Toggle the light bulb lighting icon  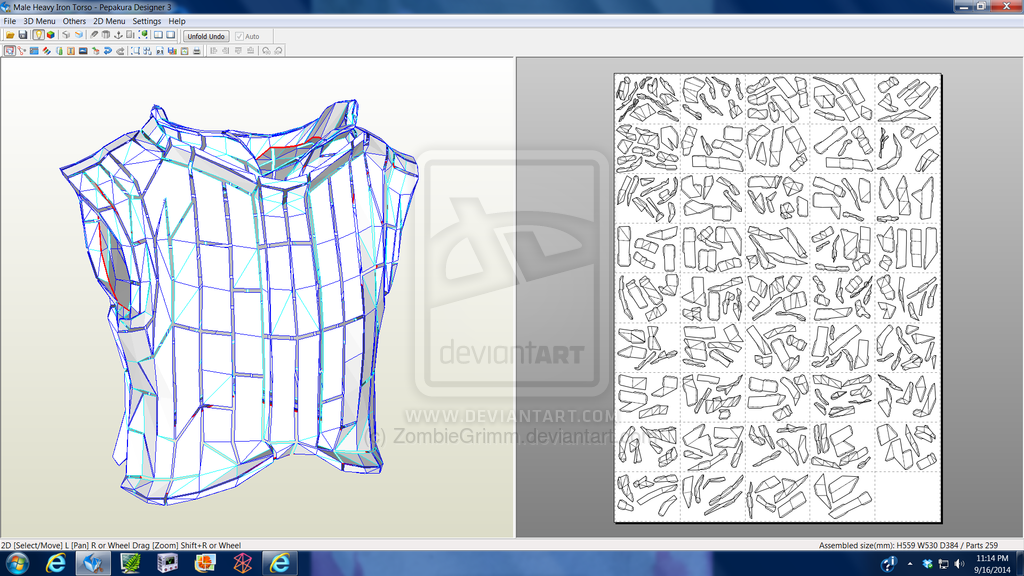tap(39, 35)
